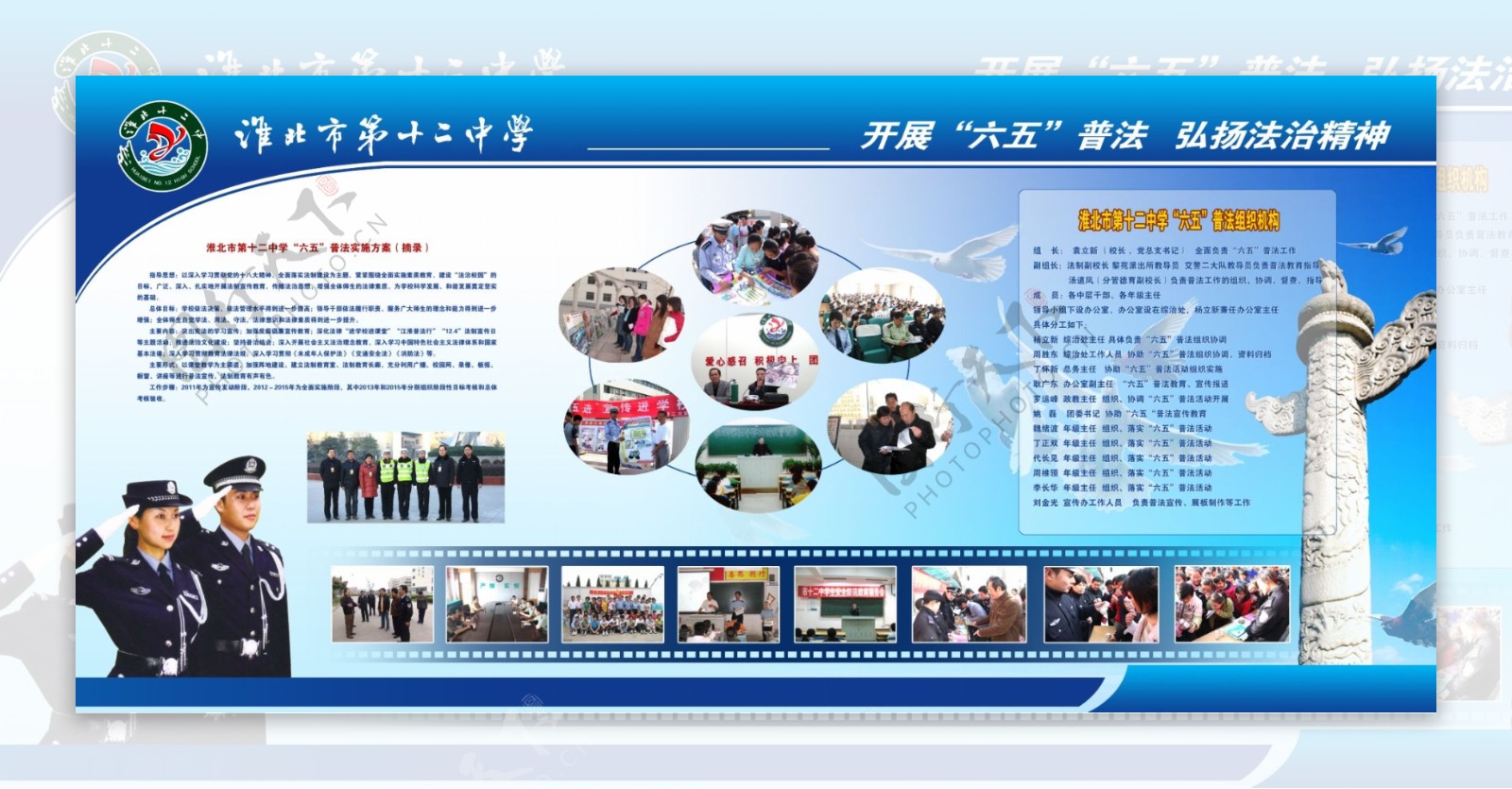Select the 周维领 年级主任 row
Screen dimensions: 1512x789
[x=1122, y=473]
